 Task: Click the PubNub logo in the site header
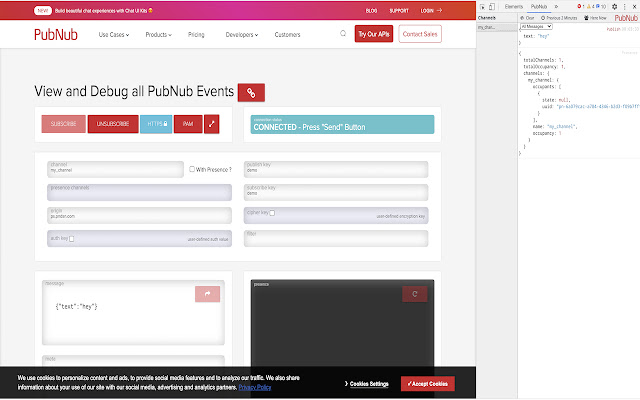[56, 35]
